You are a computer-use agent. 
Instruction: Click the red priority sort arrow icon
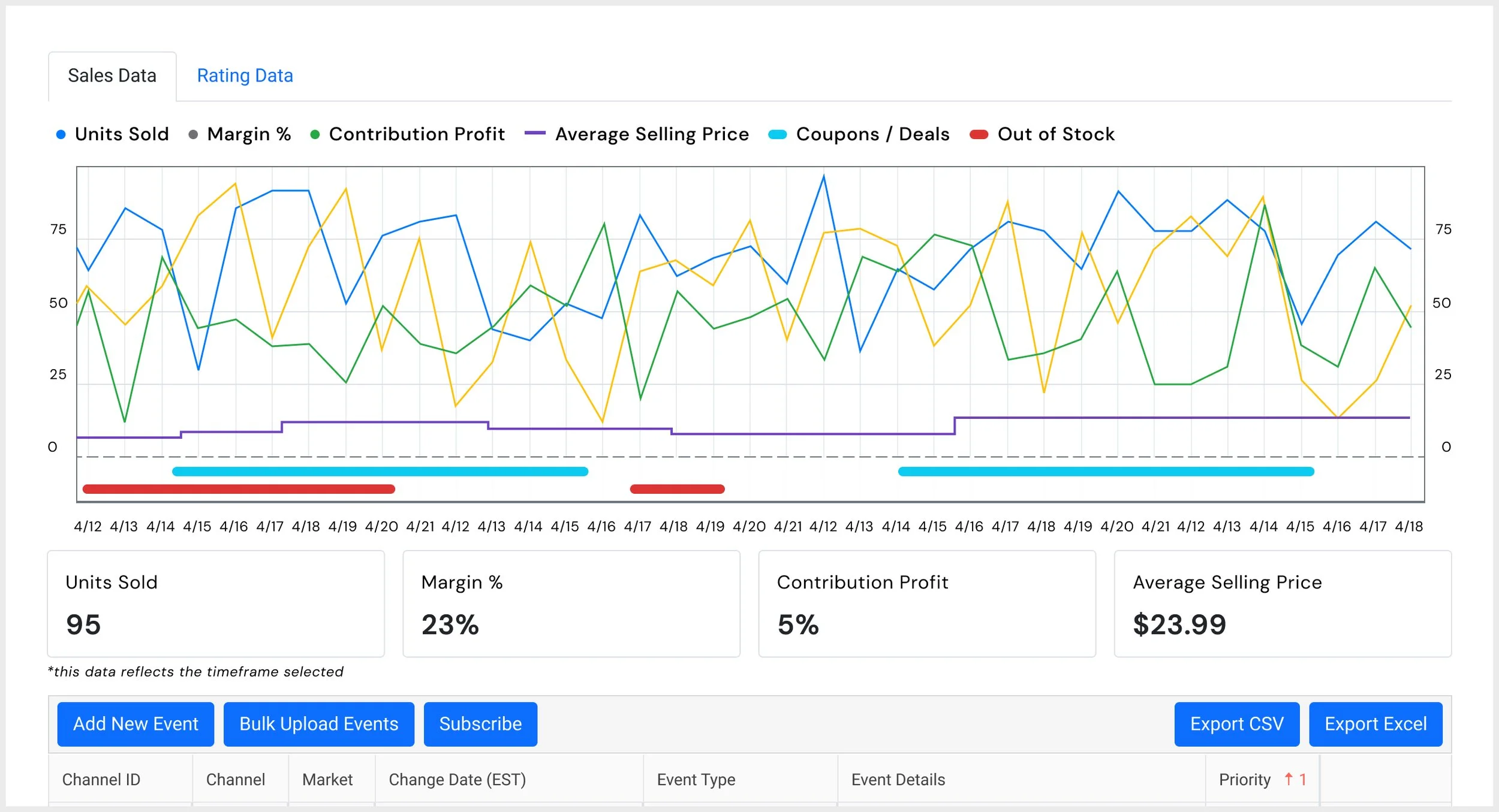coord(1289,779)
